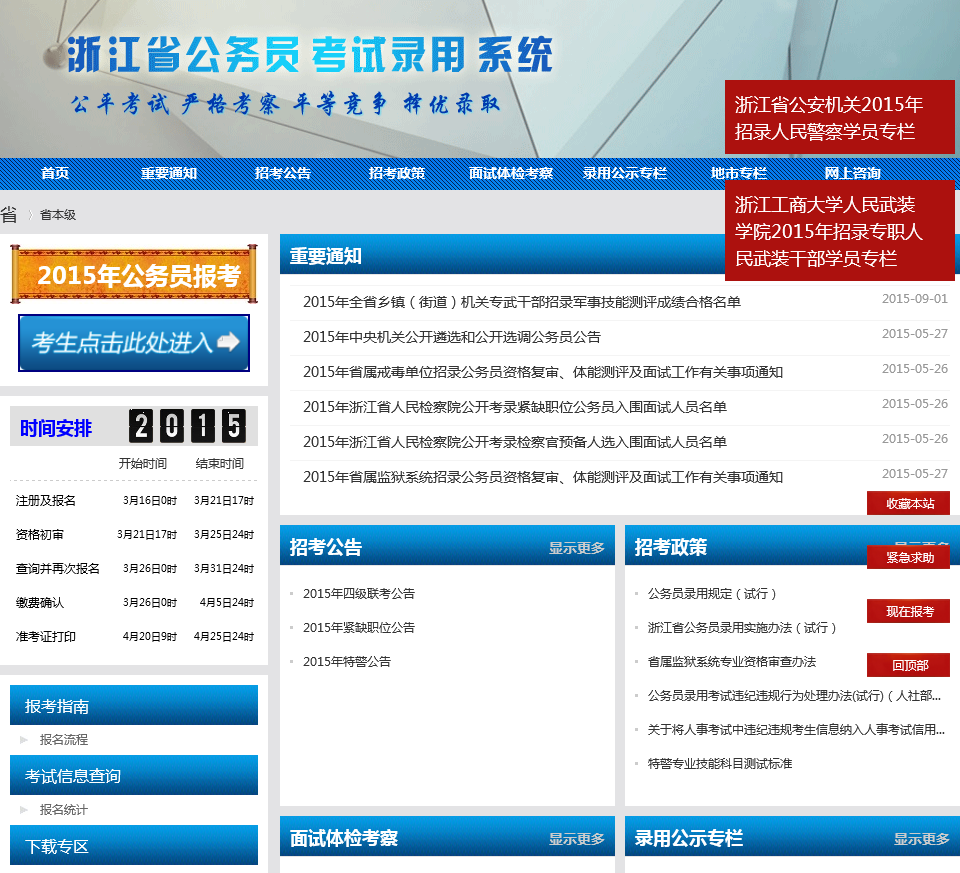This screenshot has height=873, width=960.
Task: Click the 招考政策 panel header title
Action: (x=670, y=547)
